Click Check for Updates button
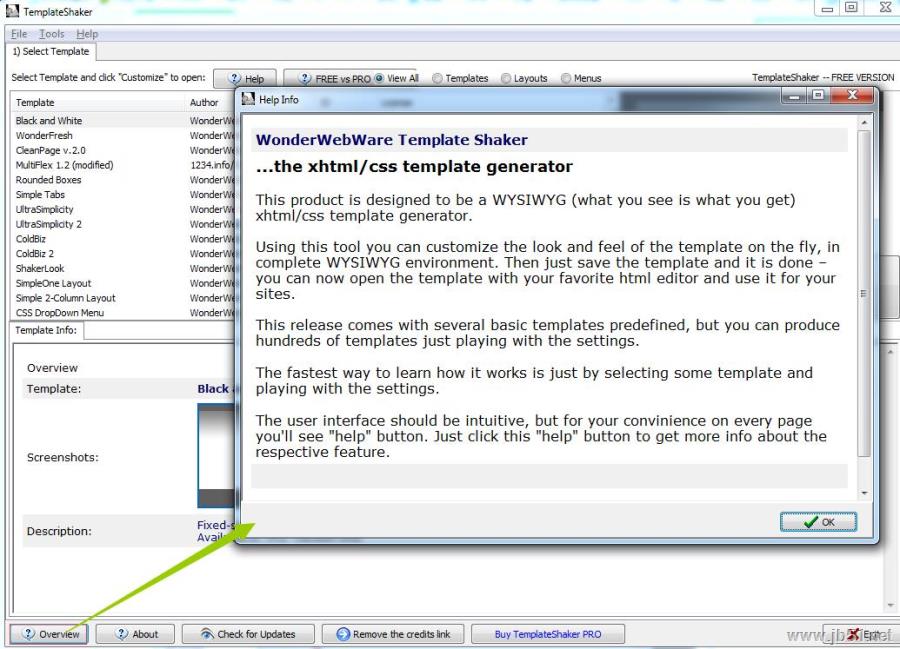900x649 pixels. pos(248,634)
